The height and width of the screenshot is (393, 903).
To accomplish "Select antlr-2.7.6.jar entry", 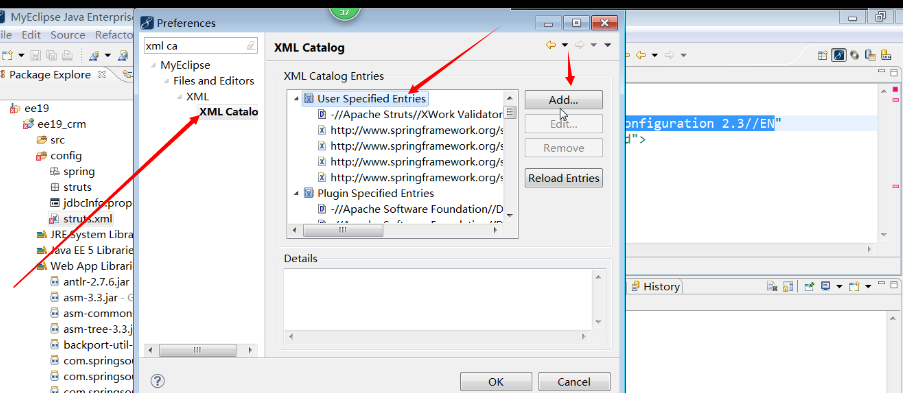I will tap(89, 282).
